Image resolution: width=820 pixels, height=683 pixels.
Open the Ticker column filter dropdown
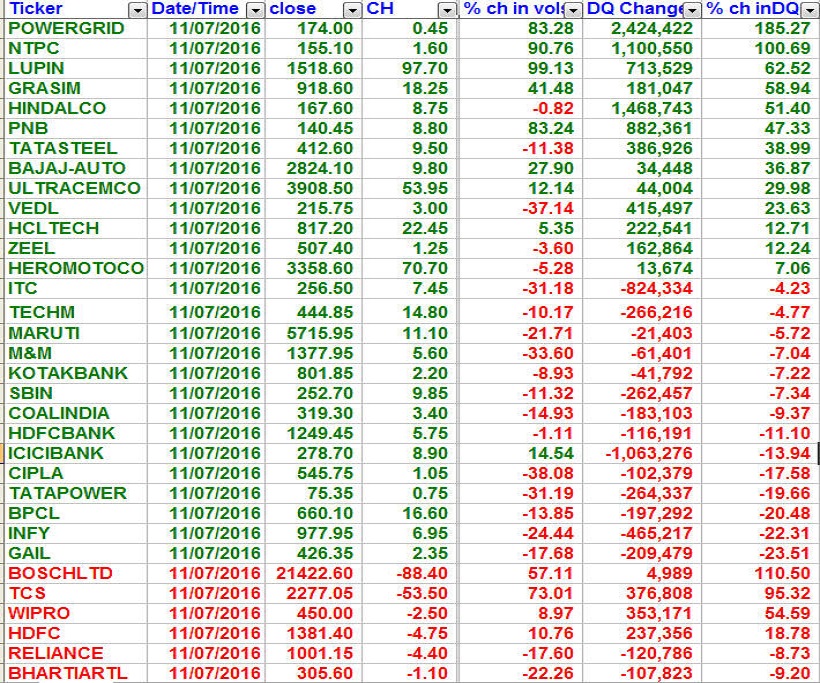136,9
